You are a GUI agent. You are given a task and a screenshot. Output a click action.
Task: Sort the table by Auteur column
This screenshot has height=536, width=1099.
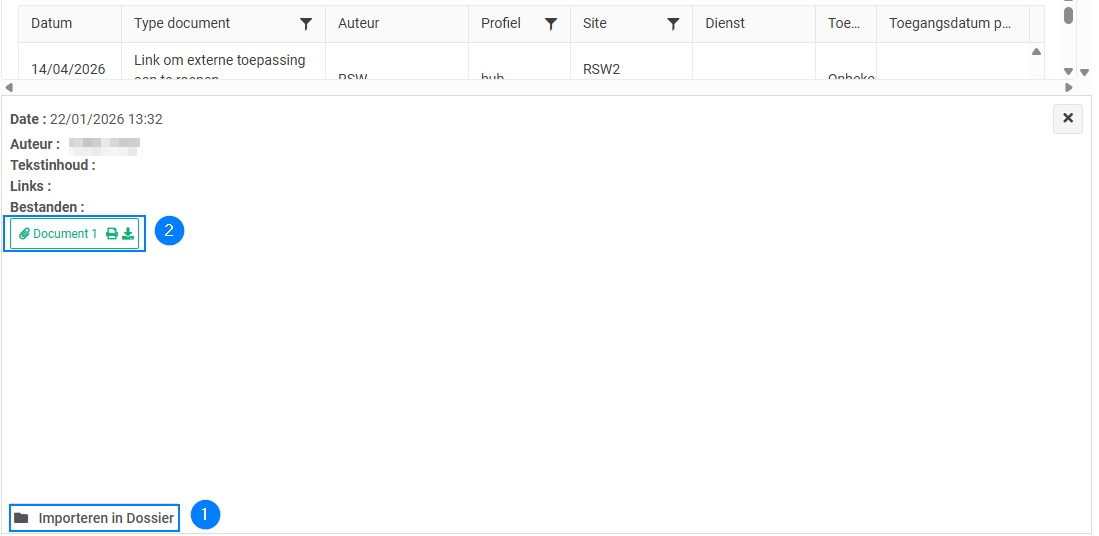[358, 23]
